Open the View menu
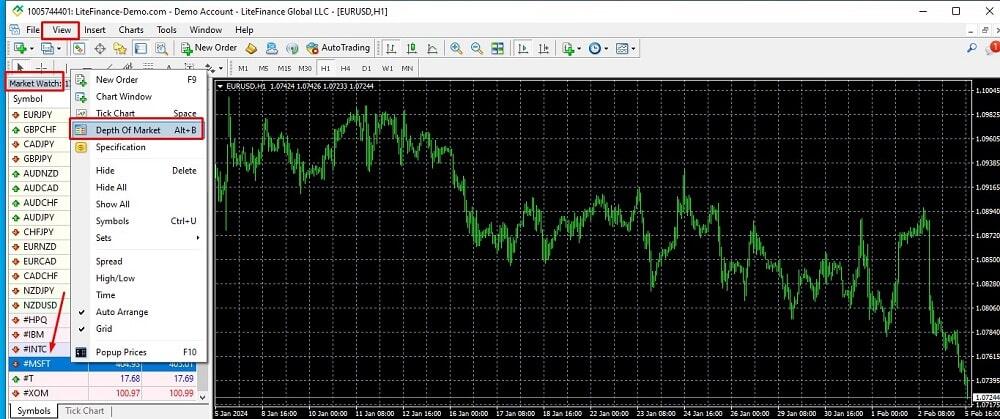The image size is (1000, 419). tap(62, 30)
